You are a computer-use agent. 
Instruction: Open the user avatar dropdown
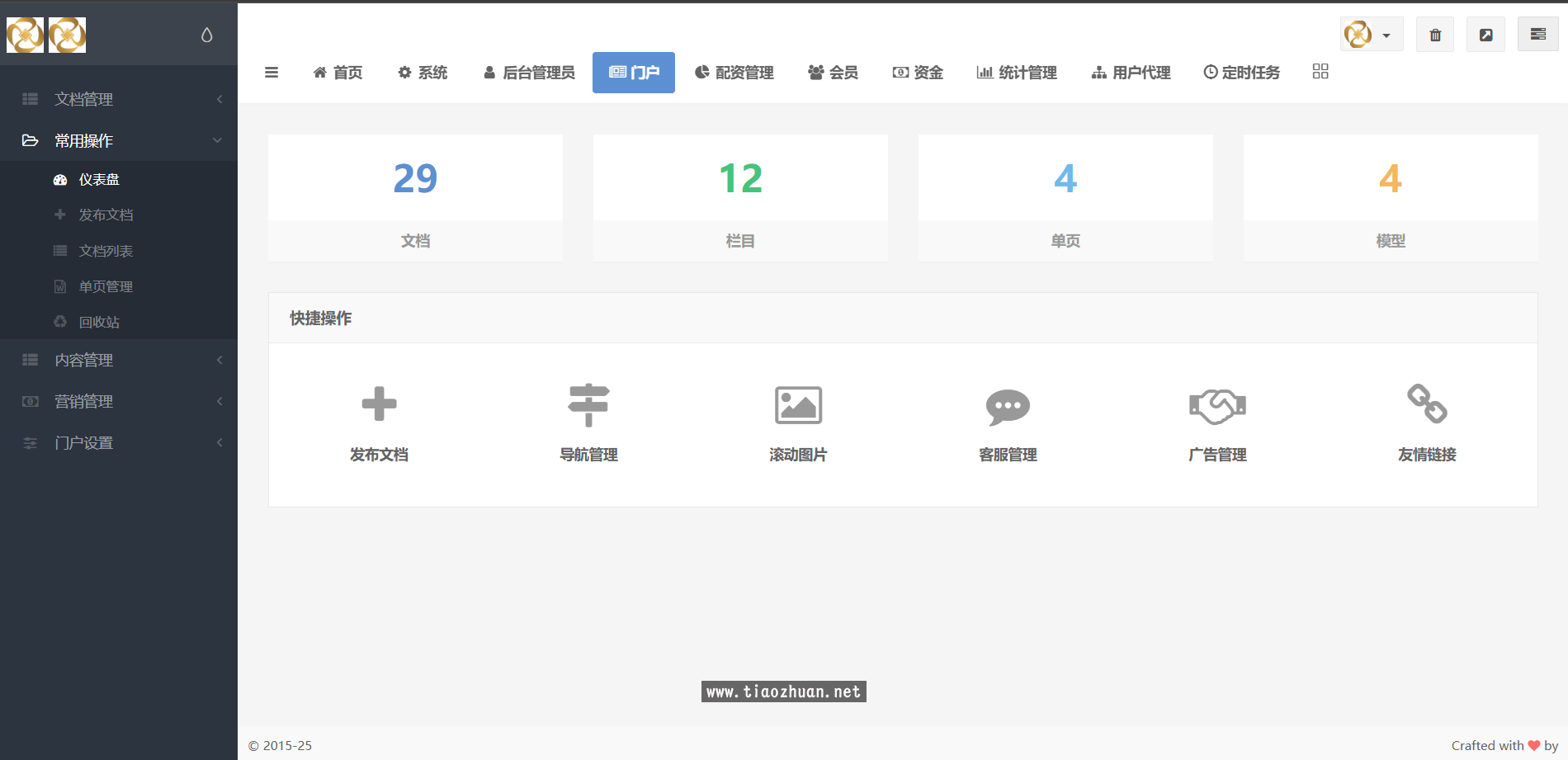click(x=1370, y=35)
